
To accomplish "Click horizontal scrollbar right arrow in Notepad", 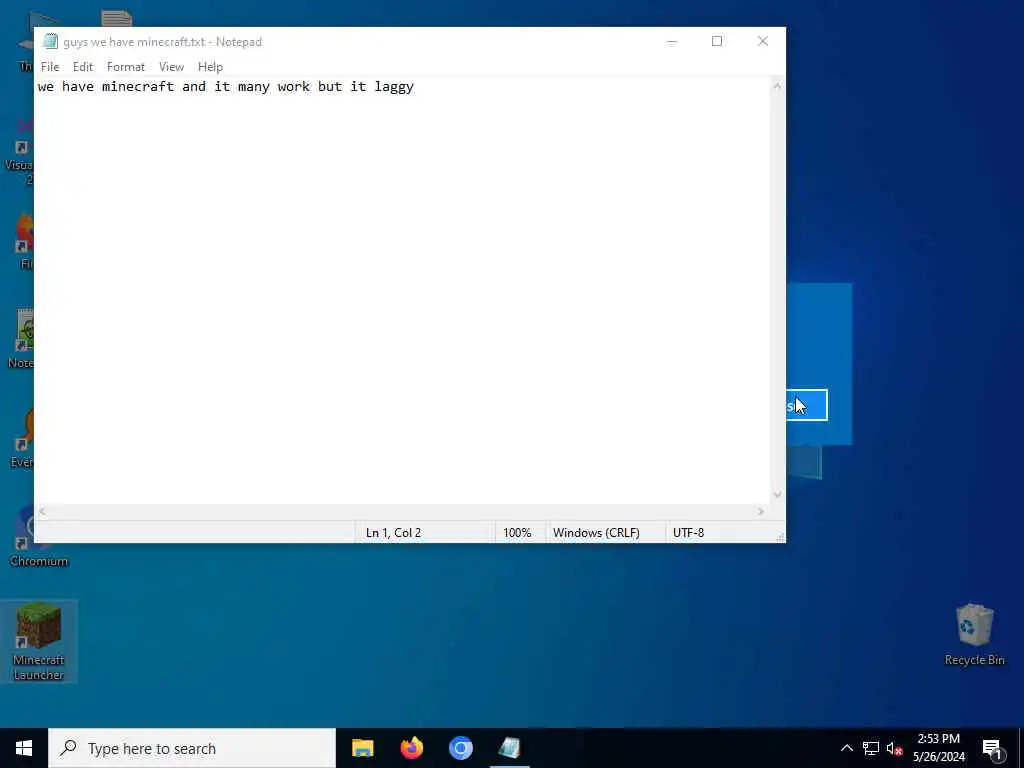I will coord(761,512).
